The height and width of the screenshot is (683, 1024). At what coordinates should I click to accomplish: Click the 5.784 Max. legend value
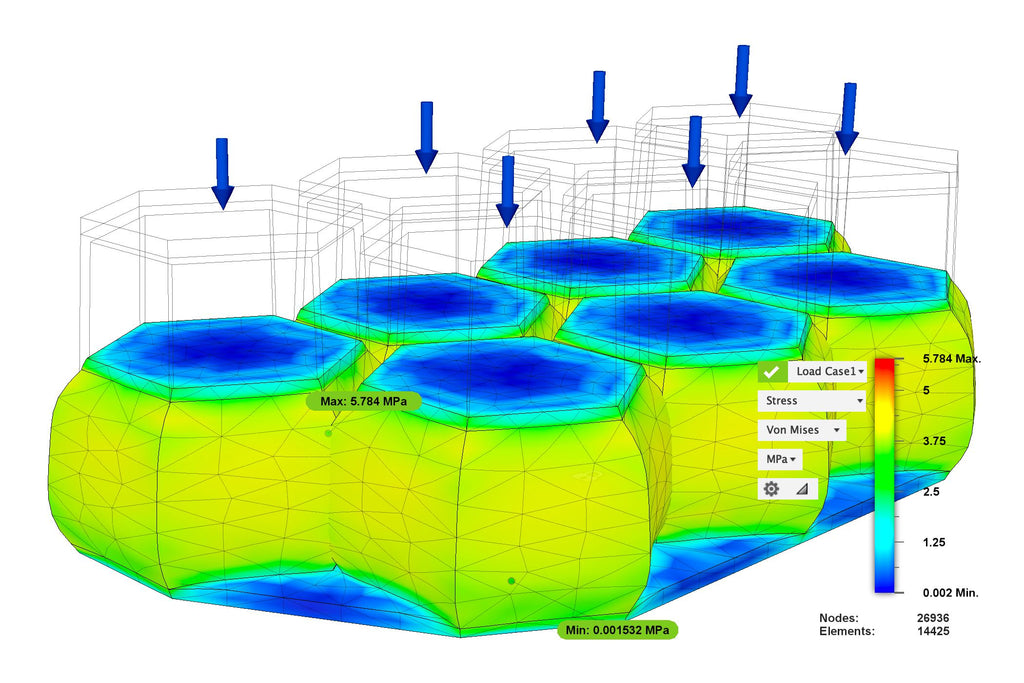[x=949, y=358]
